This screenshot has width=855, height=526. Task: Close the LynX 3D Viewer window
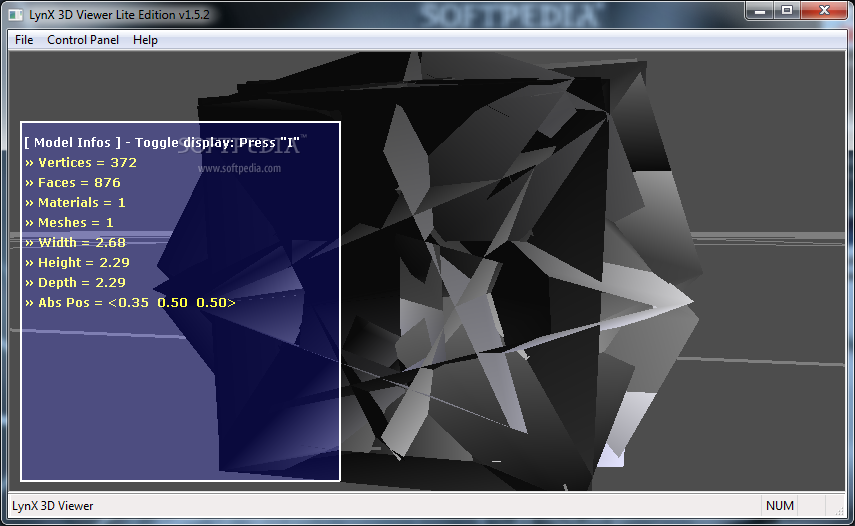point(824,10)
